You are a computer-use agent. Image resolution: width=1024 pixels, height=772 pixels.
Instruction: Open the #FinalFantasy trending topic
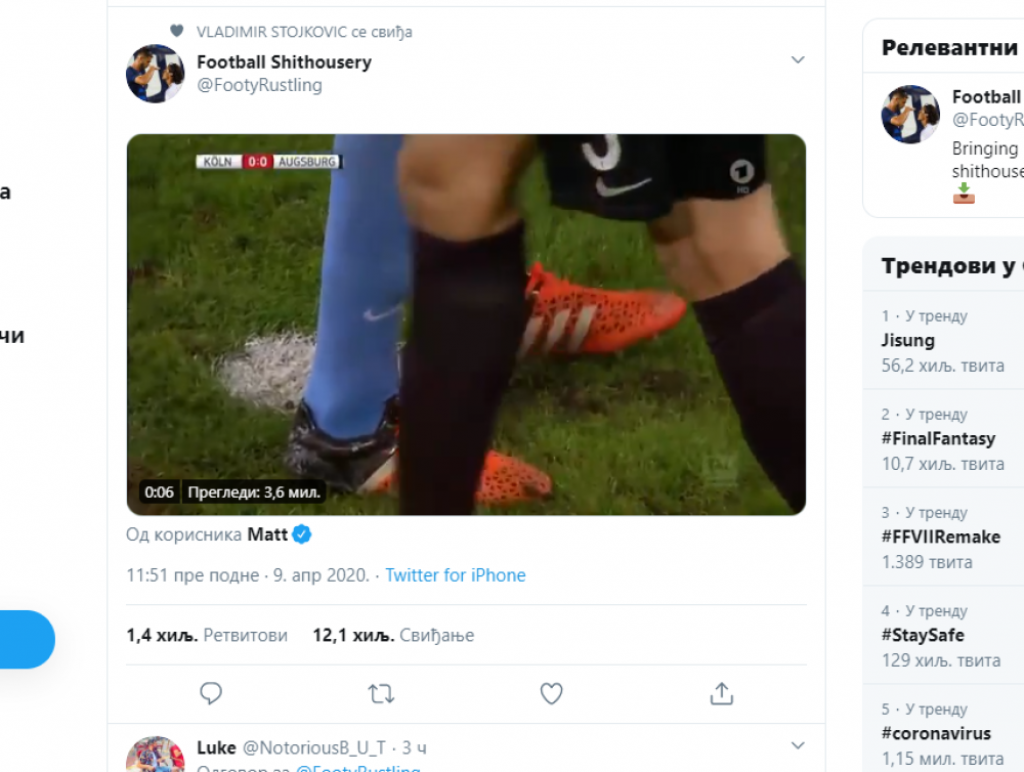[x=938, y=439]
